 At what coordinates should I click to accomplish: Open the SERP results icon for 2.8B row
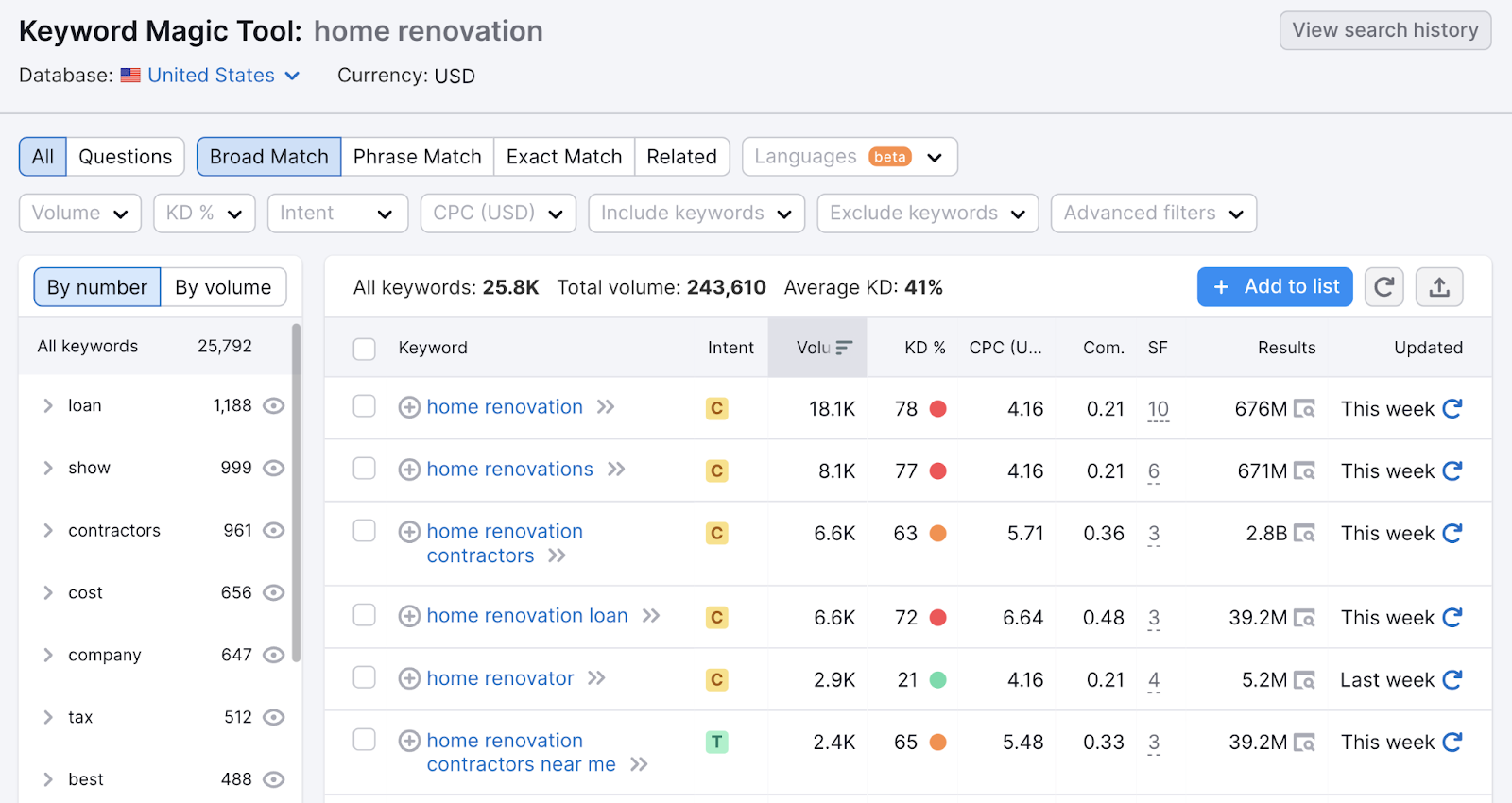point(1304,533)
